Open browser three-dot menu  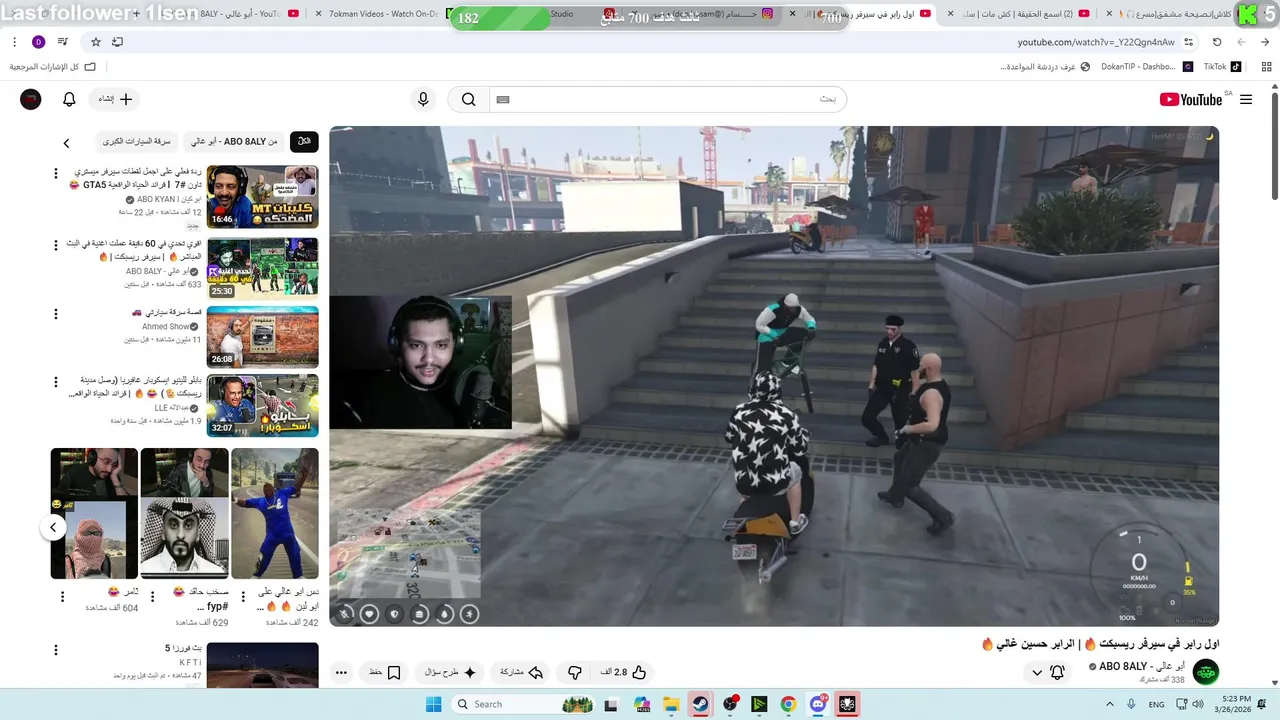[x=15, y=42]
